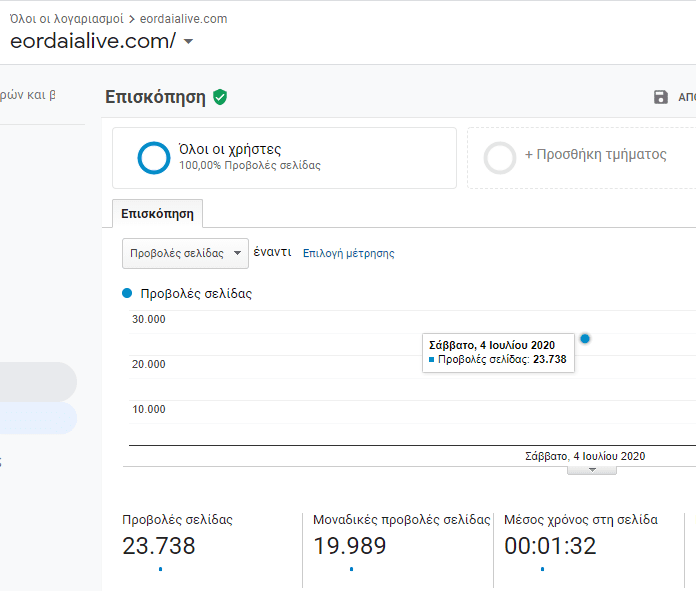Click the green verified shield icon

(x=220, y=97)
